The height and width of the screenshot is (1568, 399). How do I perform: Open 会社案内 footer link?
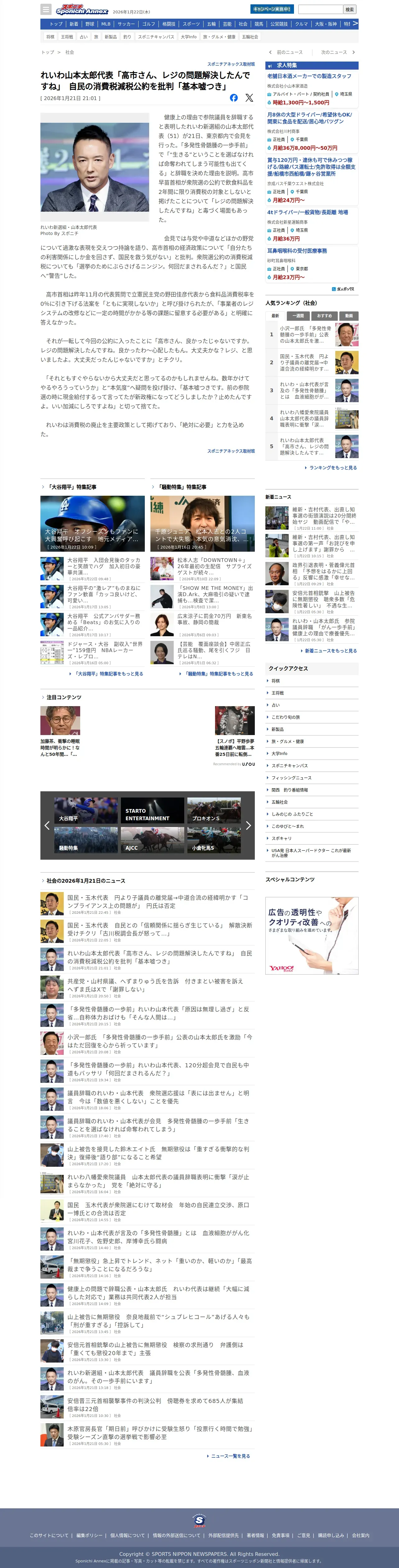[360, 1535]
